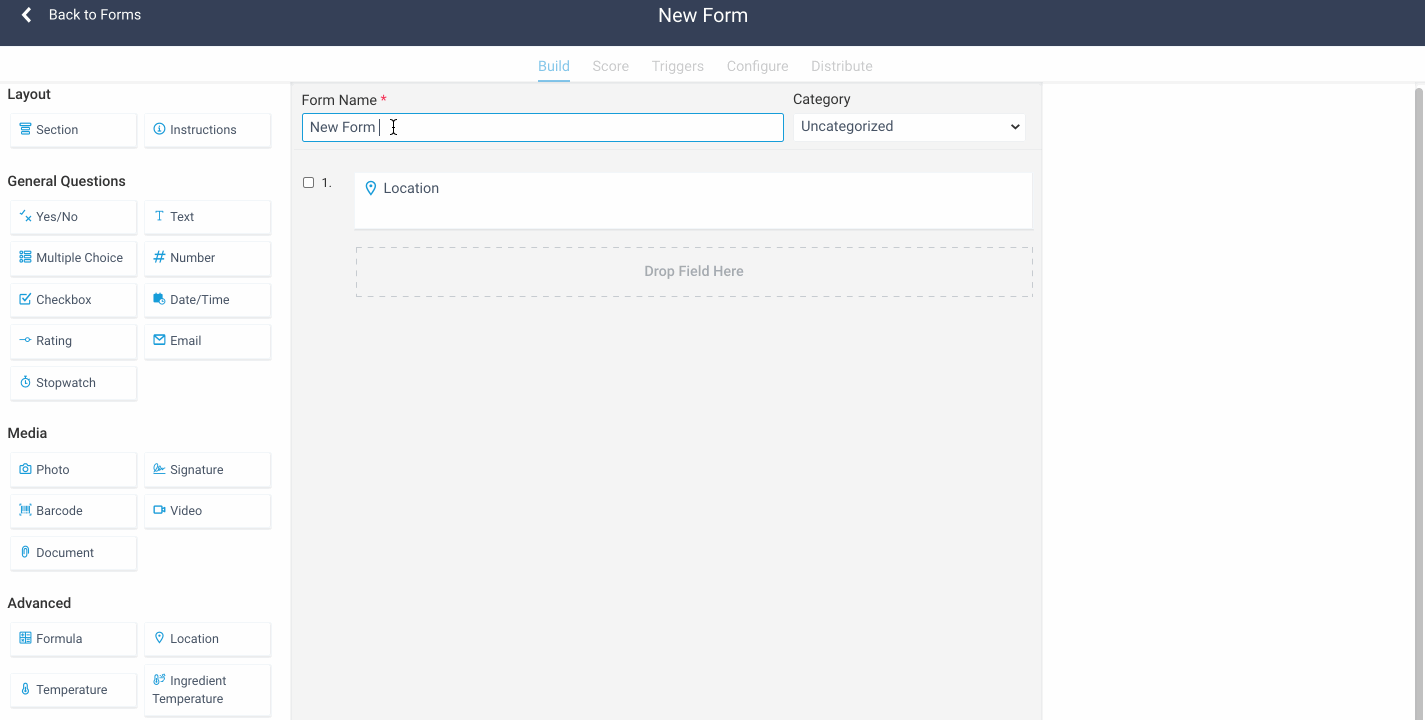This screenshot has height=720, width=1425.
Task: Click the pin icon in question 1
Action: pyautogui.click(x=371, y=188)
